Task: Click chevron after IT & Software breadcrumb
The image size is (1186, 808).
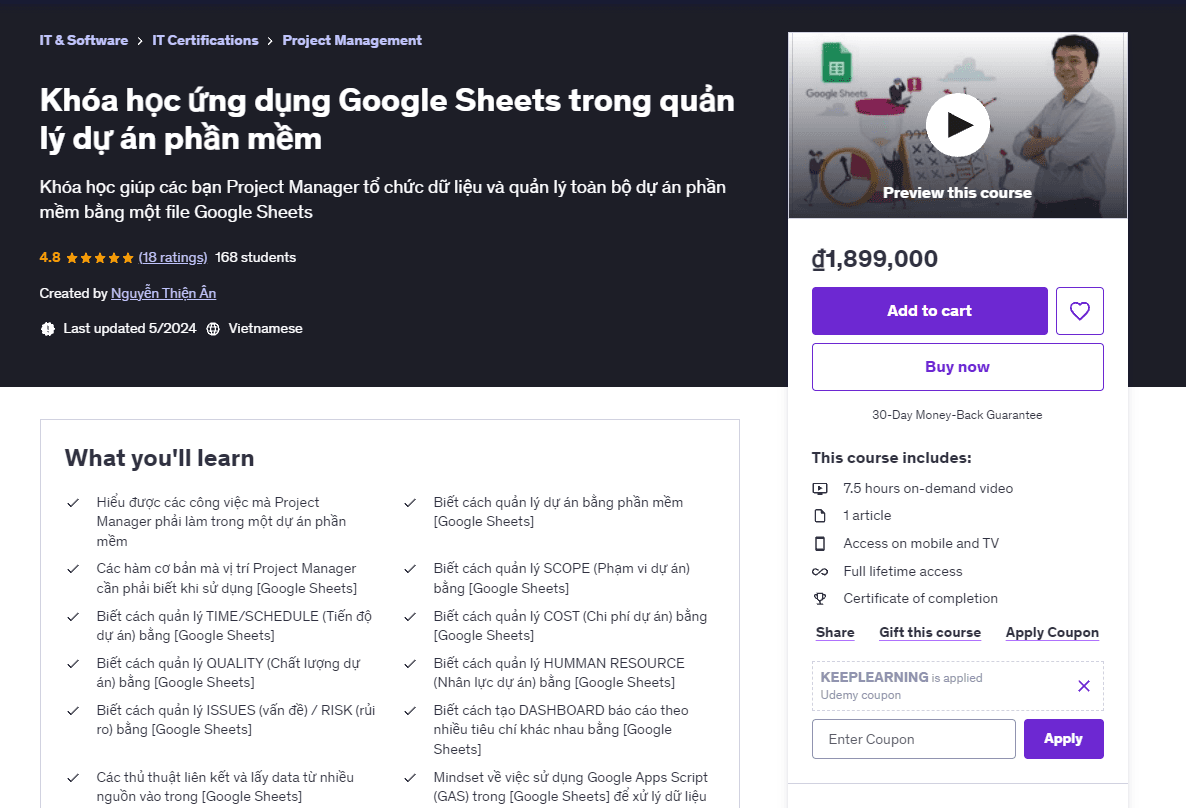Action: [x=140, y=41]
